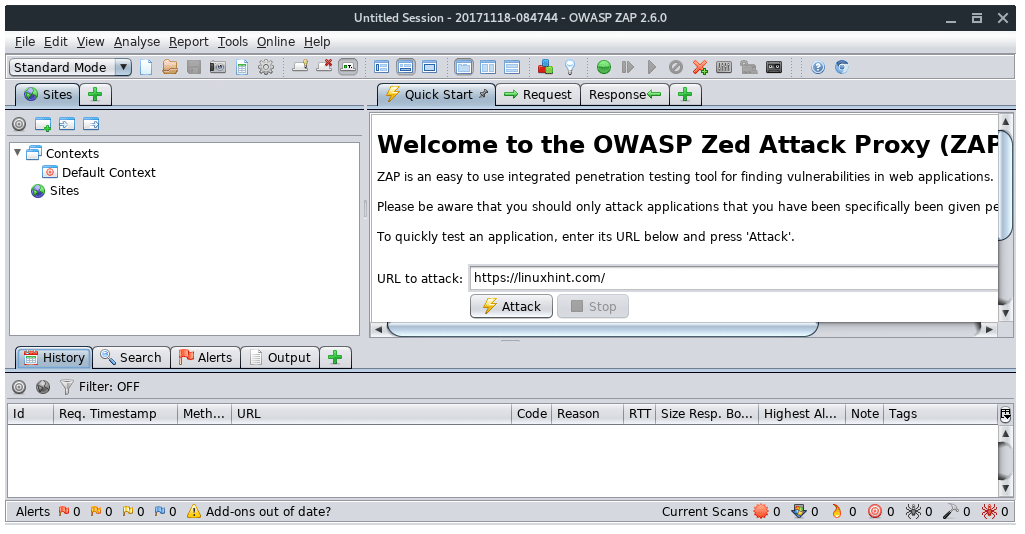Toggle the show tab names icon
This screenshot has width=1025, height=534.
tap(348, 67)
